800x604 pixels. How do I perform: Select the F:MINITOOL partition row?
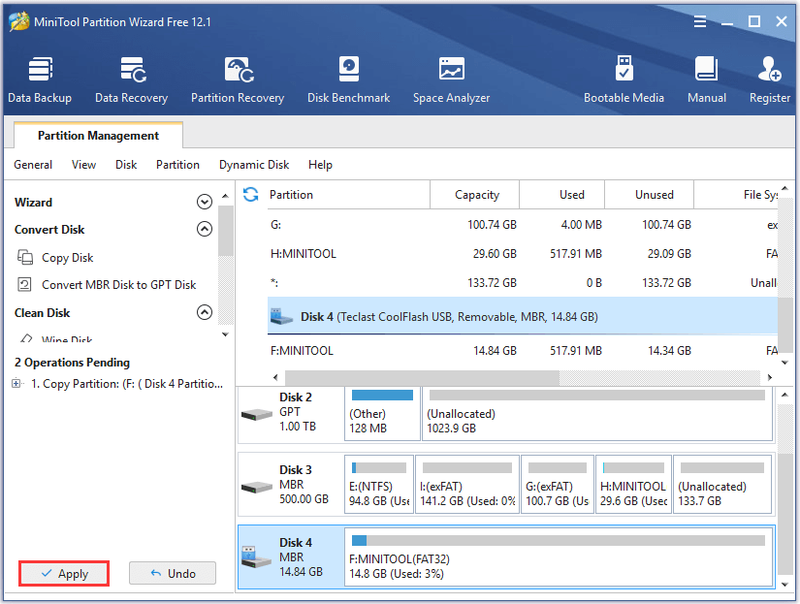[522, 350]
